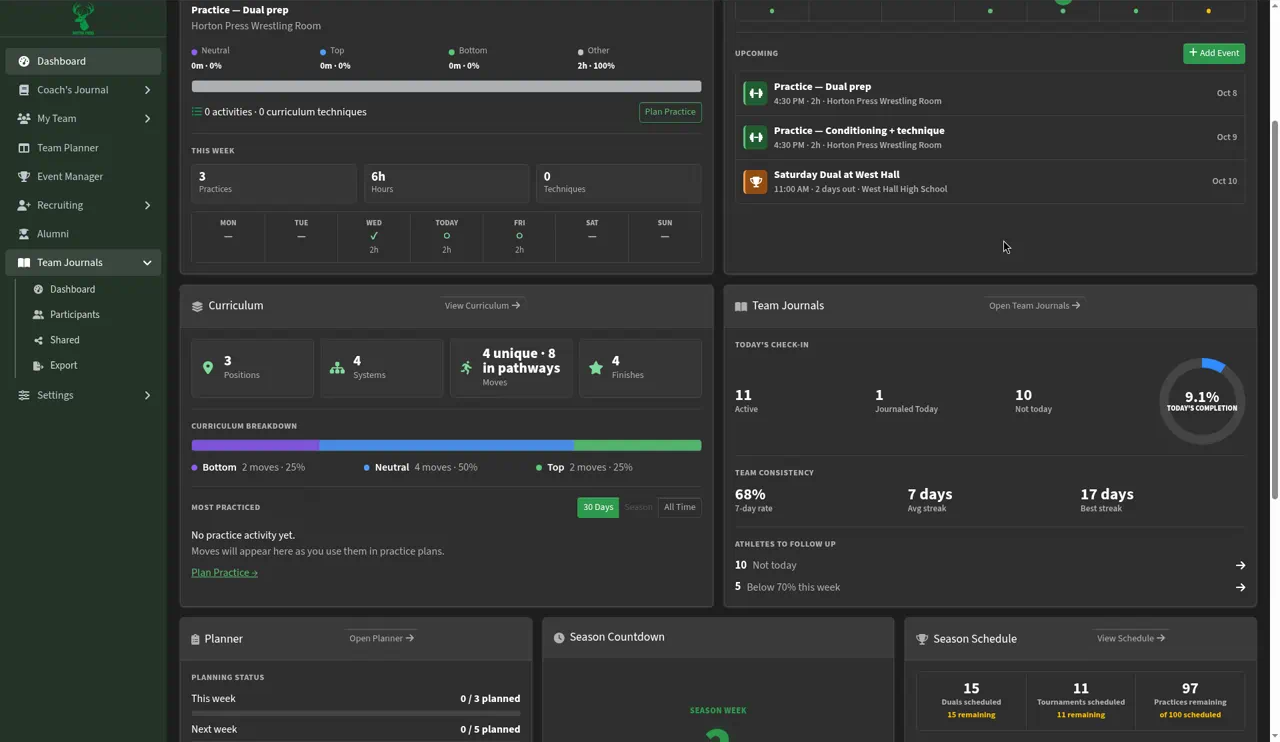The width and height of the screenshot is (1280, 742).
Task: Click the Recruiting person-plus icon
Action: click(x=24, y=206)
